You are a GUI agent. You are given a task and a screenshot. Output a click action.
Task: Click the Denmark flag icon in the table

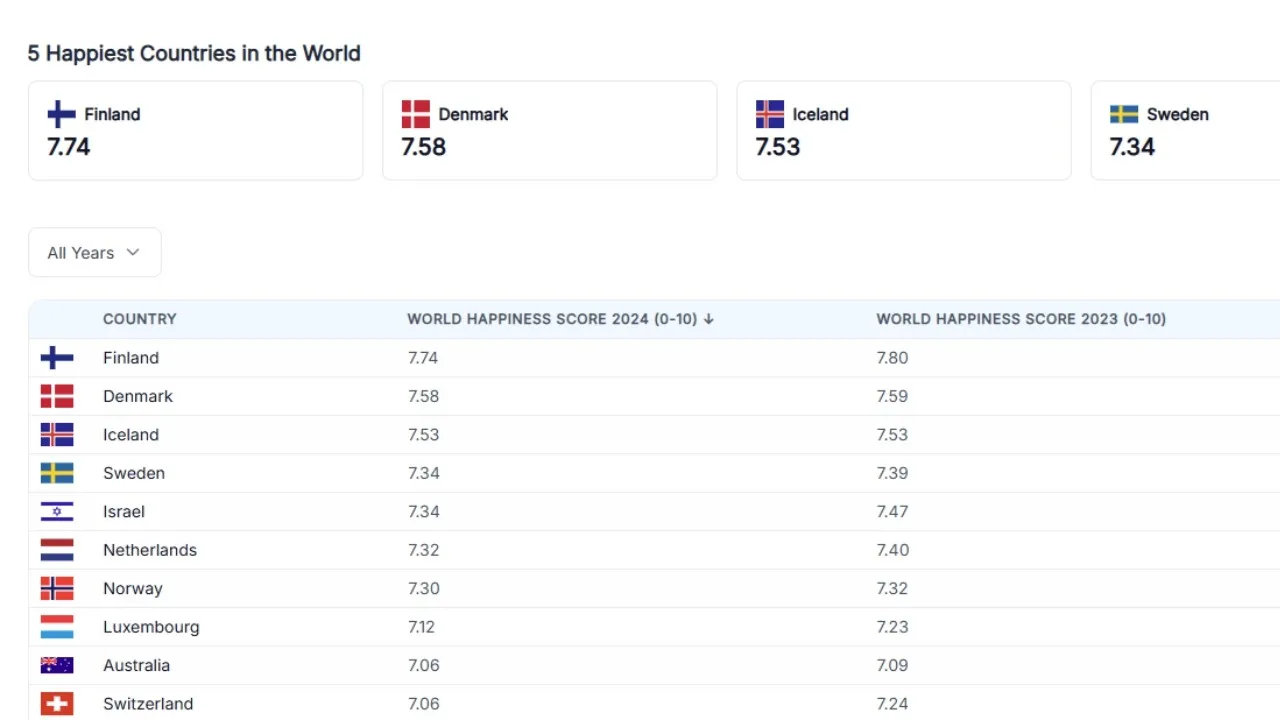(x=57, y=396)
